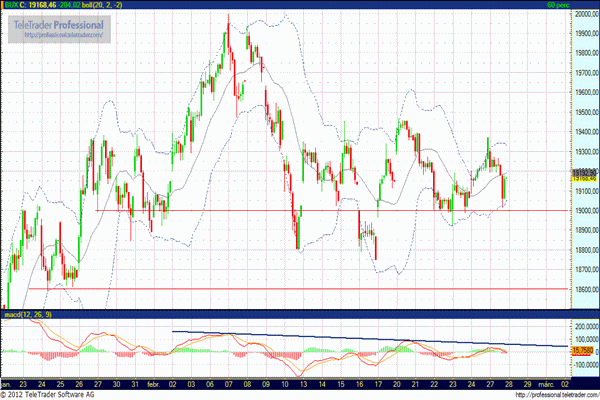Click the orange 15,7580 MACD value marker
The width and height of the screenshot is (600, 400).
click(x=582, y=350)
